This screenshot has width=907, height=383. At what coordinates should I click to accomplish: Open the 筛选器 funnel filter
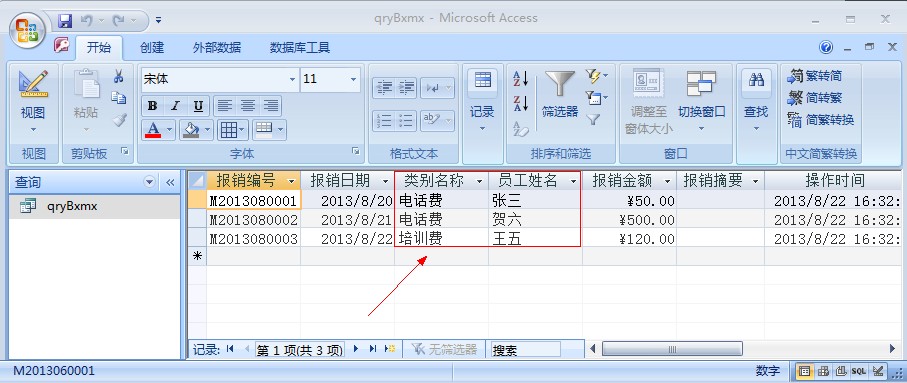coord(560,84)
